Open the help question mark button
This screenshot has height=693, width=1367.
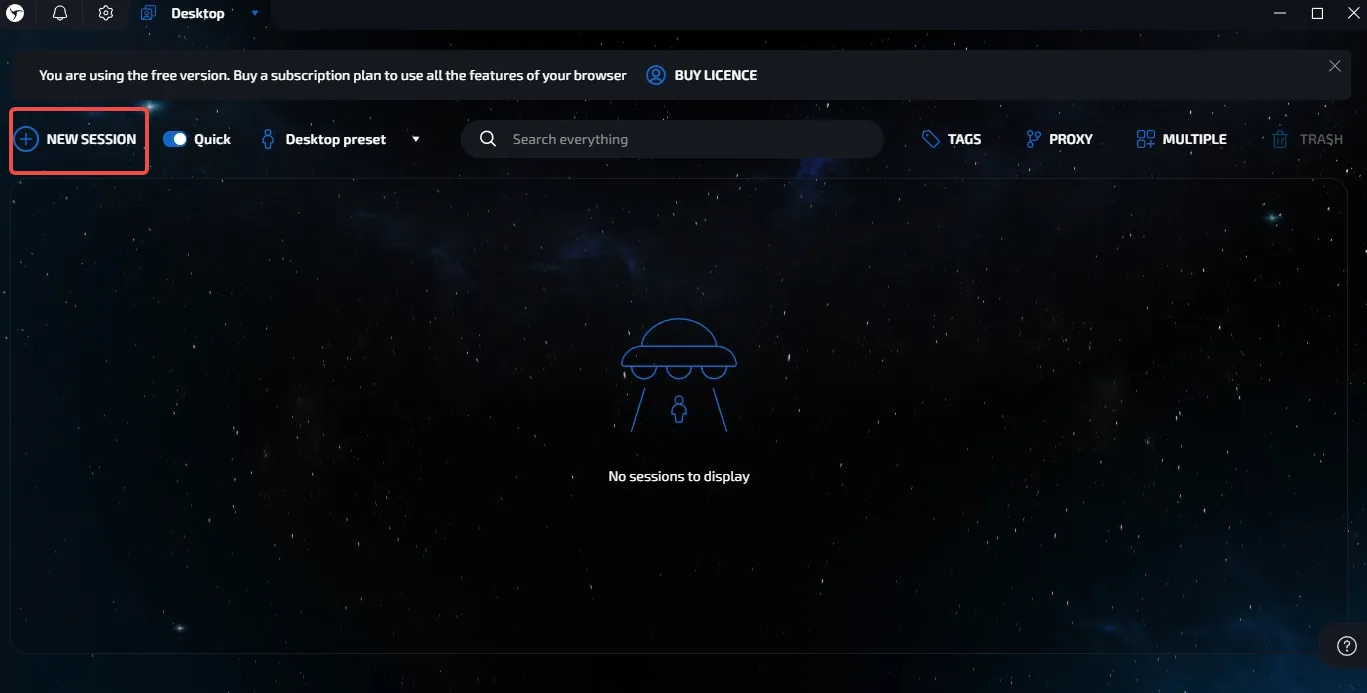(1347, 646)
